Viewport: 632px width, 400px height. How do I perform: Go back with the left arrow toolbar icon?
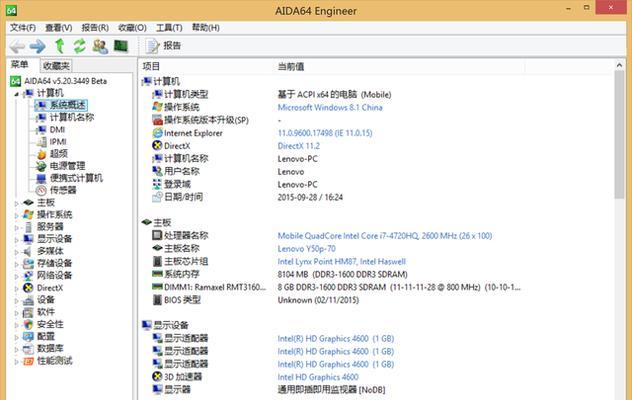[x=17, y=46]
